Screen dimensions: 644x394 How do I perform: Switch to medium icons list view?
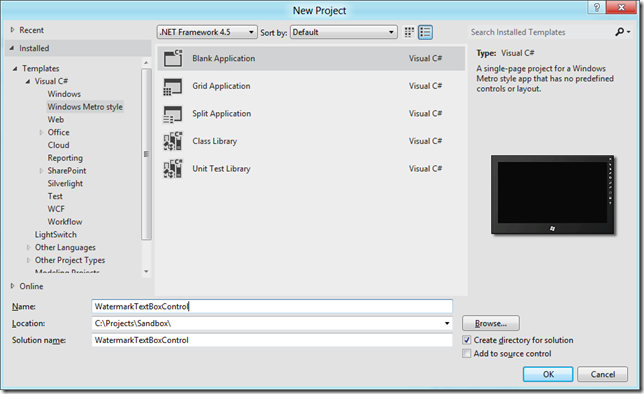pos(425,32)
